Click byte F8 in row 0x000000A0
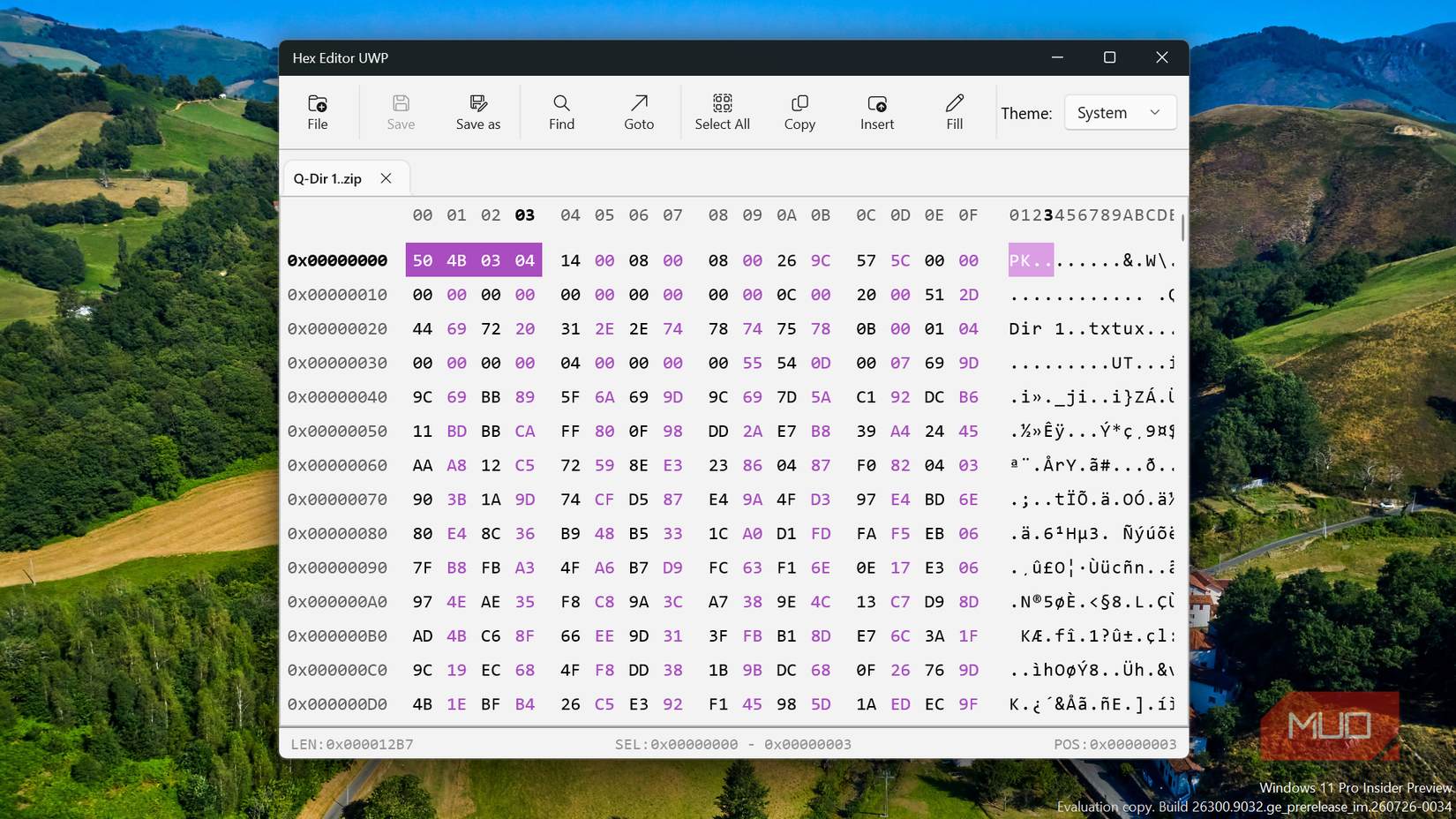Viewport: 1456px width, 819px height. click(x=570, y=602)
